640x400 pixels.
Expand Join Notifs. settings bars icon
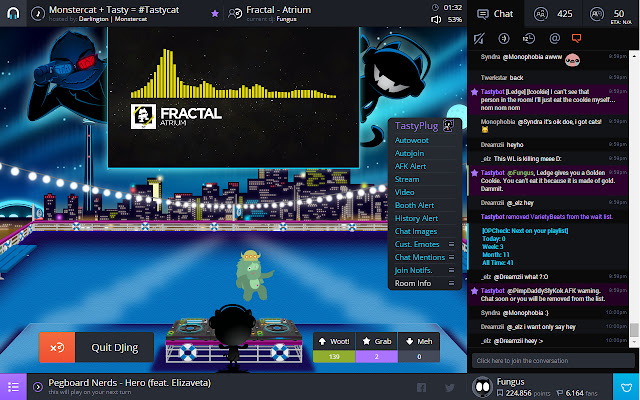451,270
